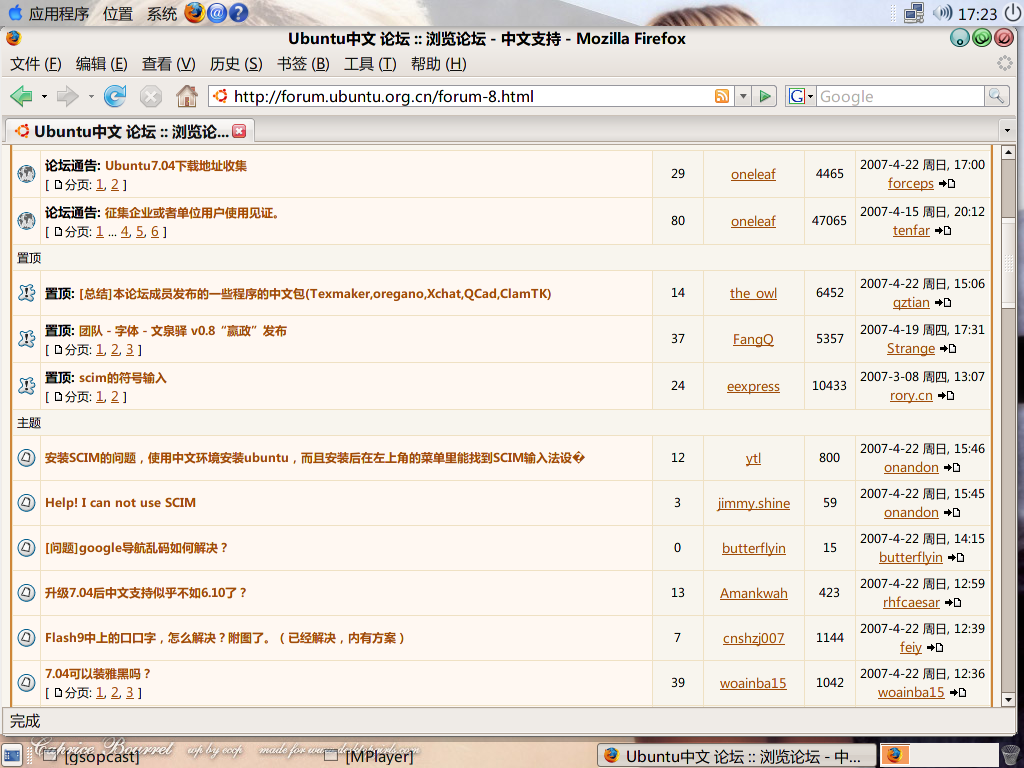Click the search magnifier icon
1024x768 pixels.
tap(996, 97)
